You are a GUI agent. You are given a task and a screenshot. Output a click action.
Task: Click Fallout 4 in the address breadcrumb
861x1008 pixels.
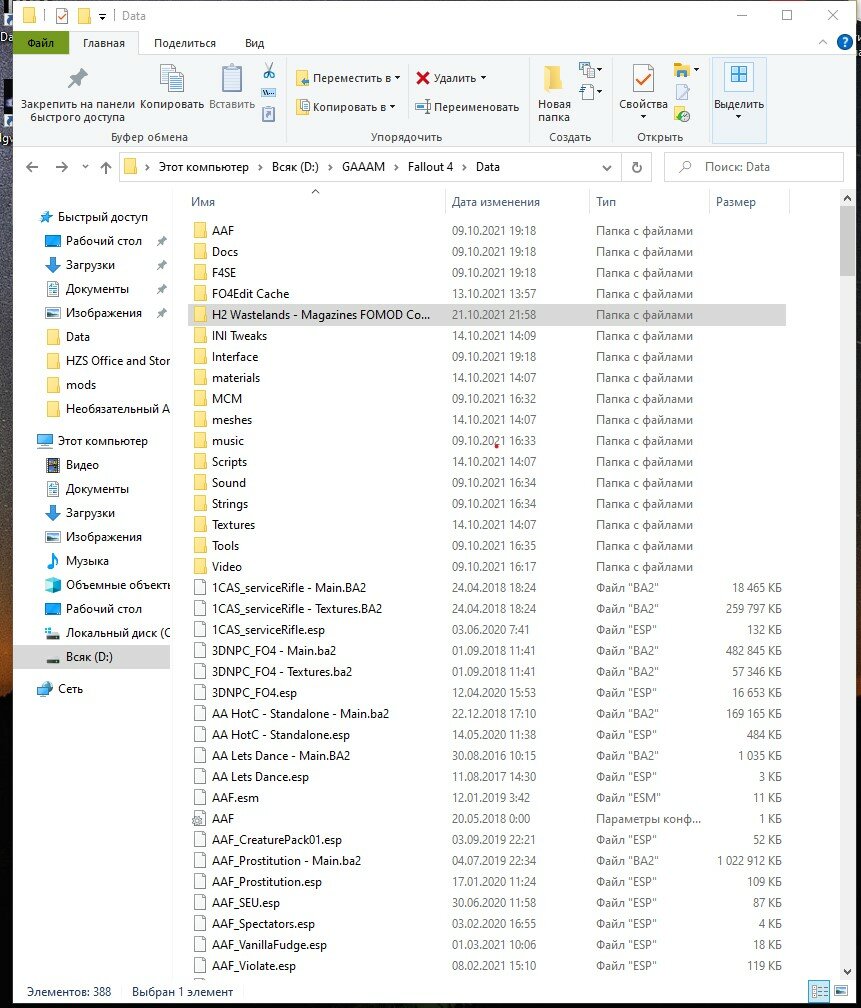click(430, 167)
